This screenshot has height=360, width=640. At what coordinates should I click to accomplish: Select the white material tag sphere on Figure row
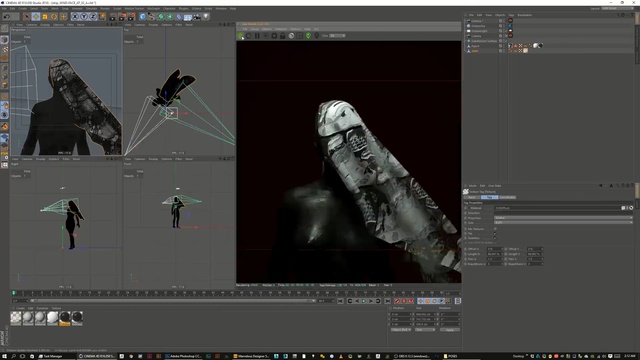pyautogui.click(x=536, y=46)
